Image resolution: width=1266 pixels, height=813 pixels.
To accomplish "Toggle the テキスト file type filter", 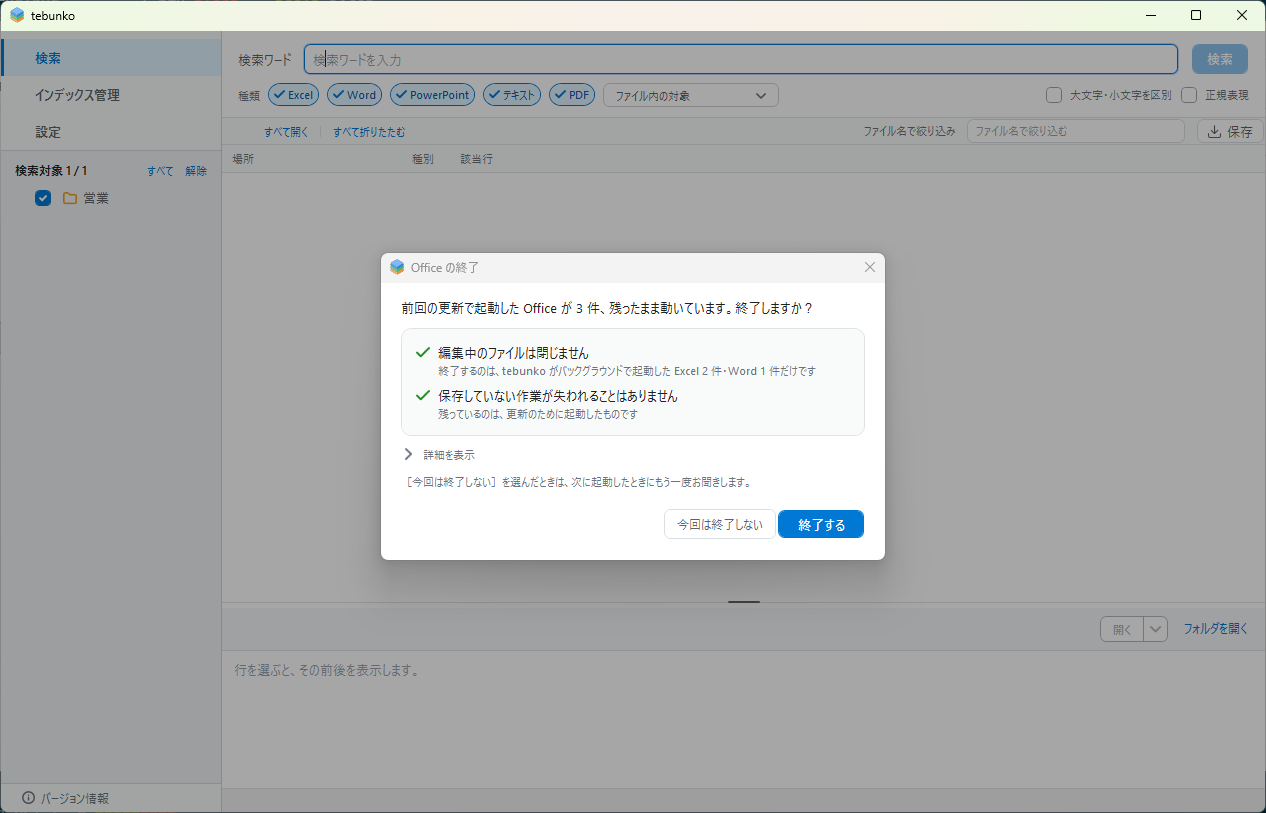I will tap(512, 95).
